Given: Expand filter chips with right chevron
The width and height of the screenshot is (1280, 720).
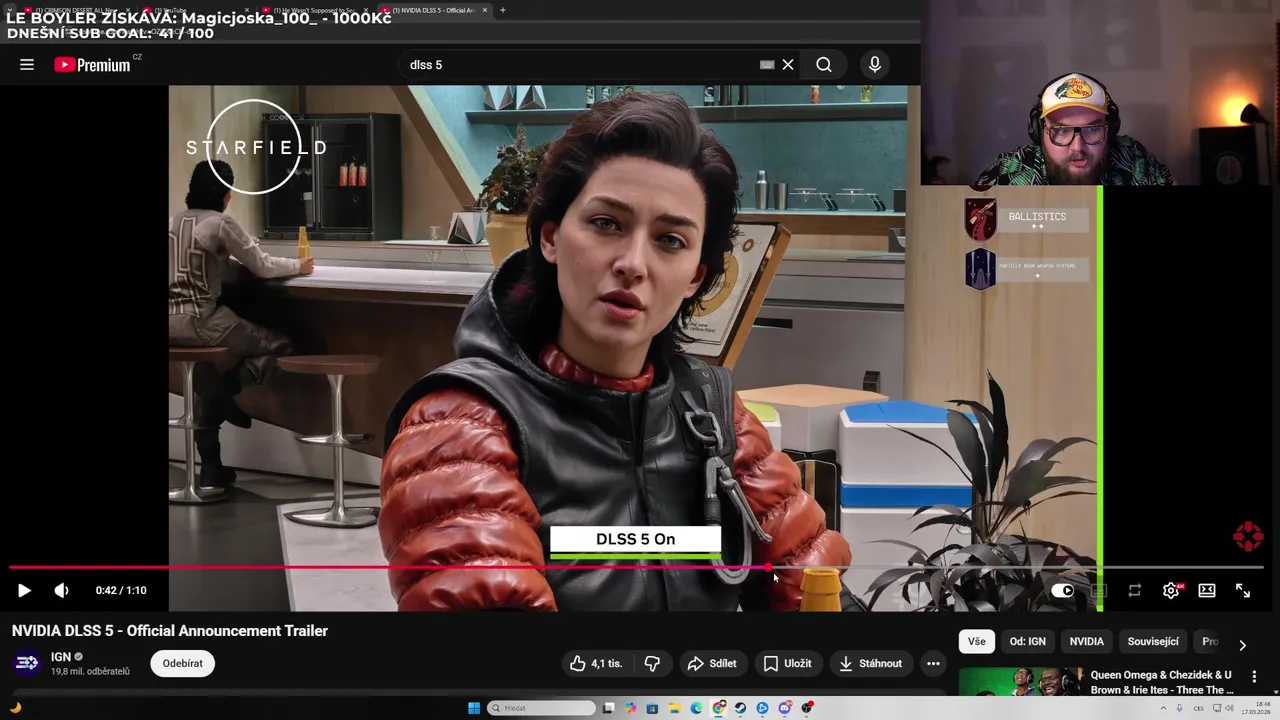Looking at the screenshot, I should point(1242,645).
